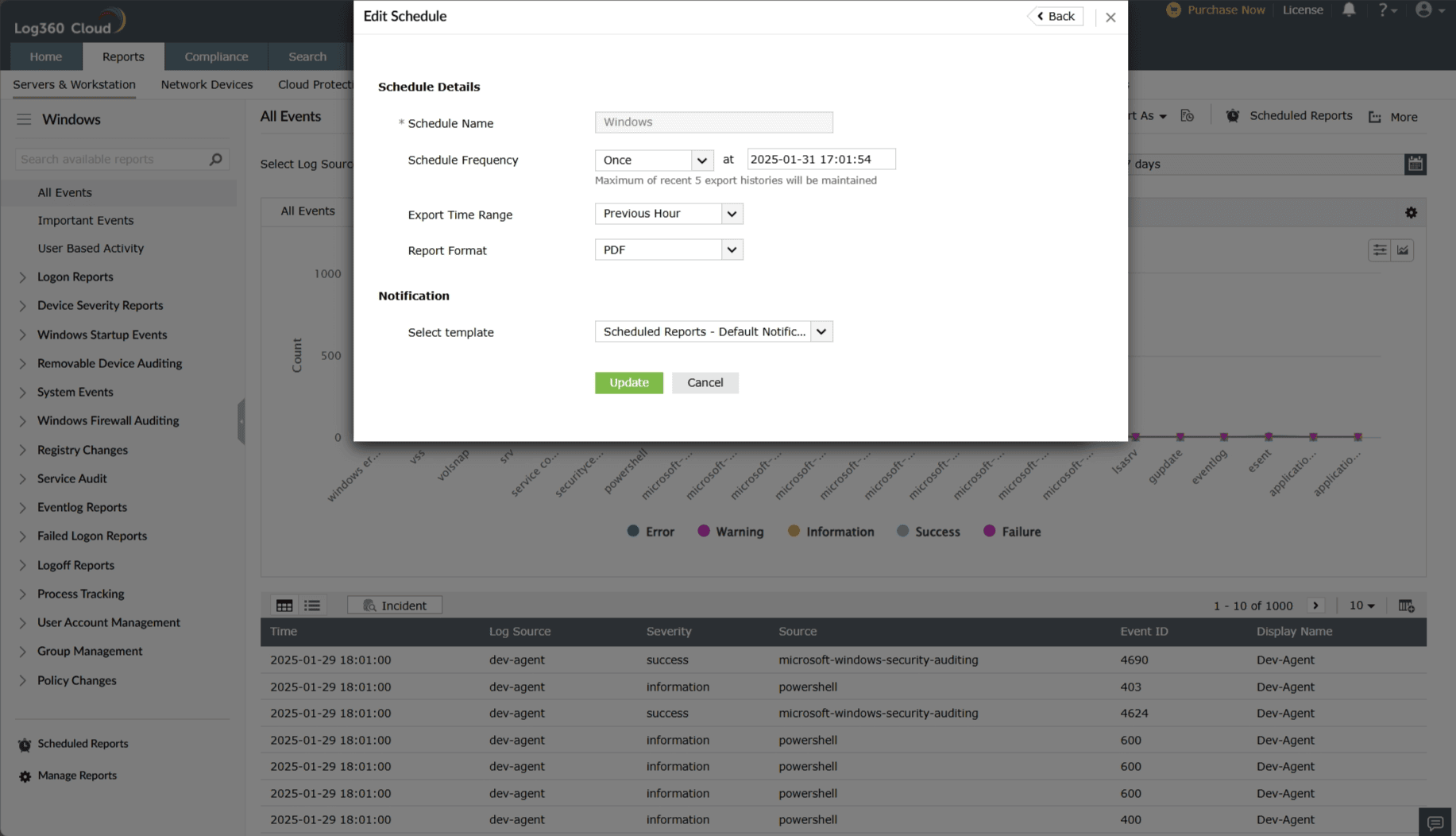Screen dimensions: 1456x836
Task: Toggle the Error legend in the event chart
Action: [x=650, y=531]
